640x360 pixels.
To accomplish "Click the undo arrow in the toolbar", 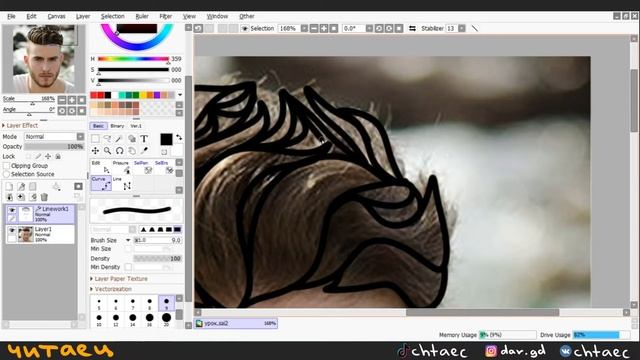I will pyautogui.click(x=198, y=29).
